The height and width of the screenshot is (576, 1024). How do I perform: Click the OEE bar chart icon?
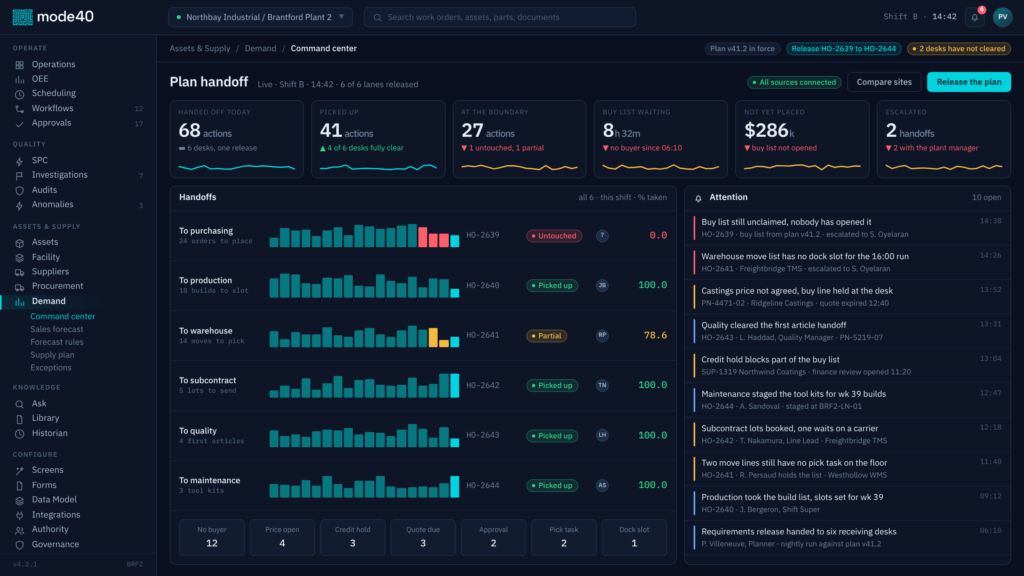pyautogui.click(x=20, y=79)
